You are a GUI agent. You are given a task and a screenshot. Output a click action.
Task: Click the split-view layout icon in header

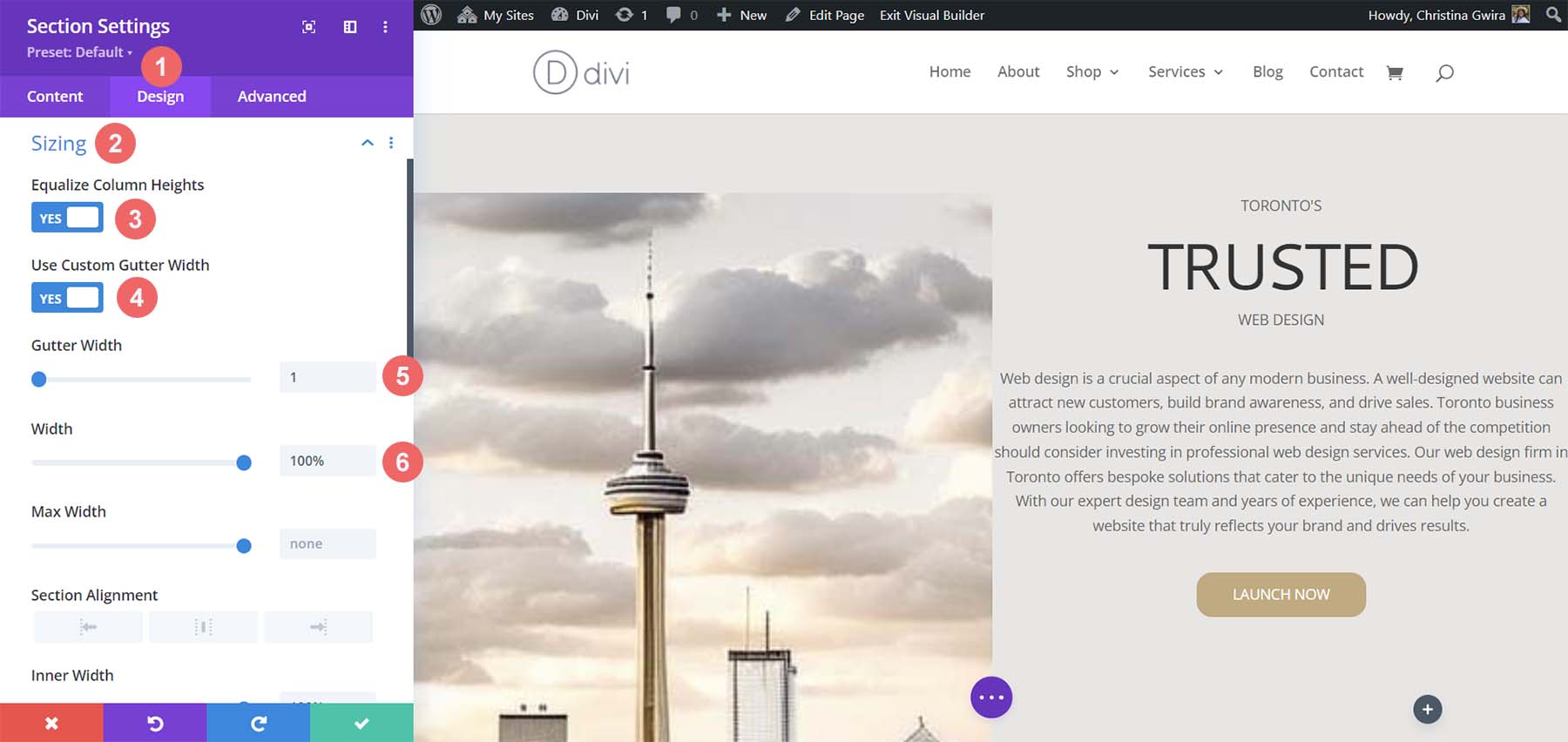pyautogui.click(x=350, y=27)
